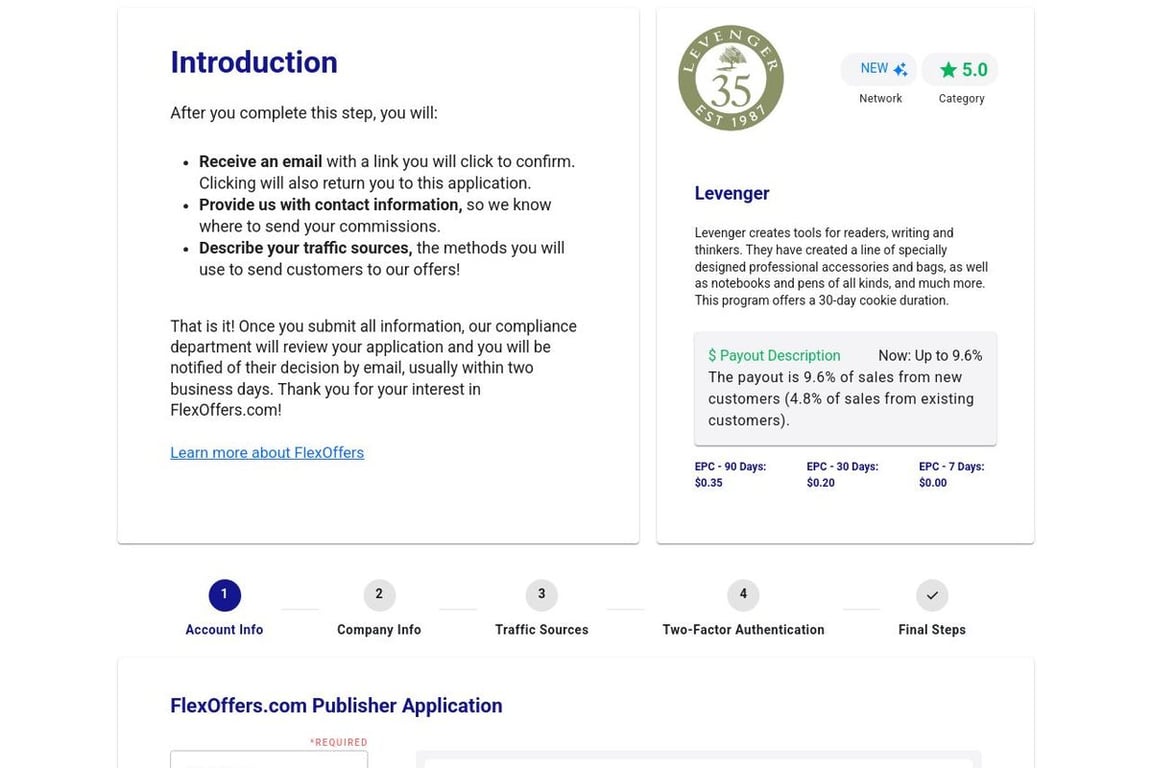Click the FlexOffers.com Publisher Application heading
The width and height of the screenshot is (1152, 768).
336,706
